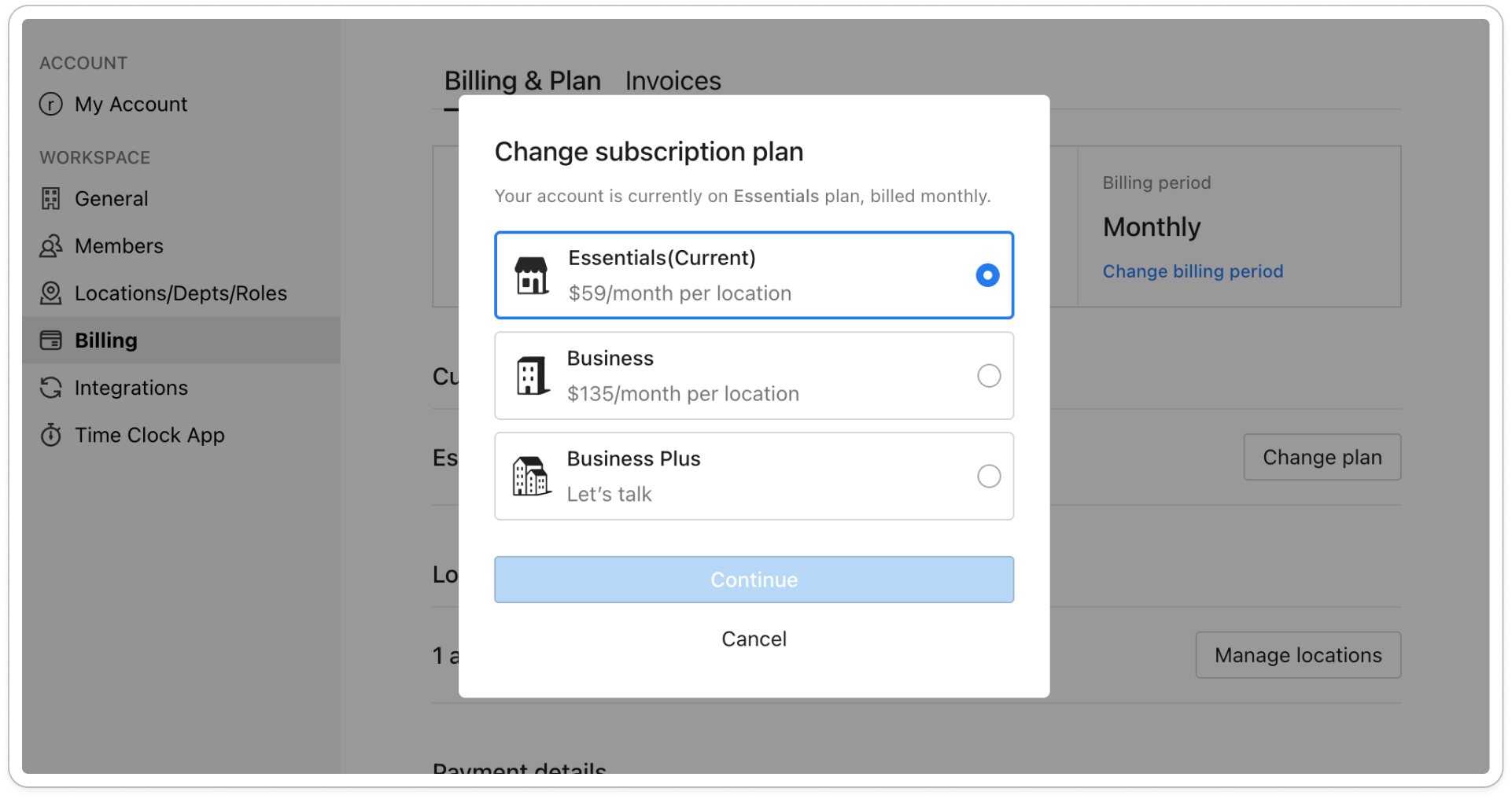Click the Members people icon

point(51,246)
